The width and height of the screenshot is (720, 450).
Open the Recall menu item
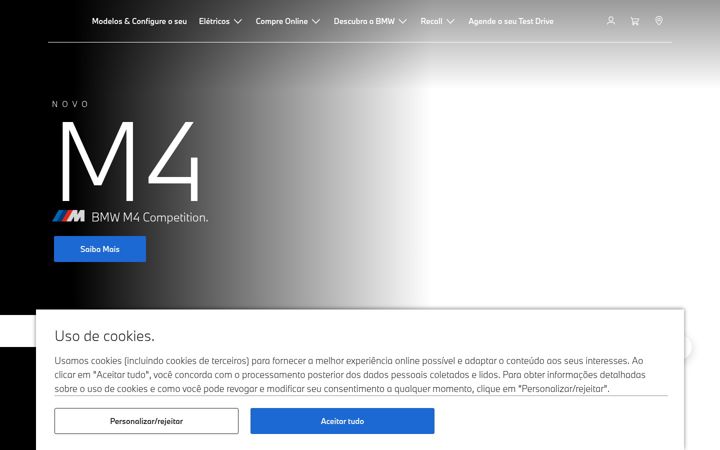point(431,21)
